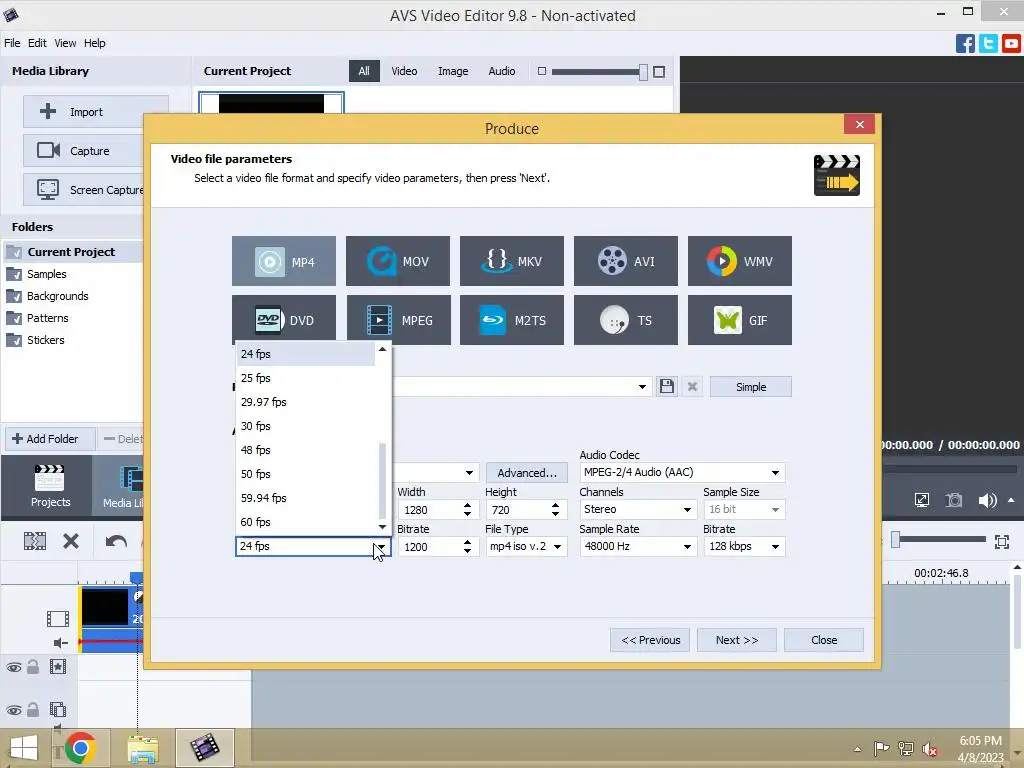Select the MPEG output format

click(x=398, y=320)
